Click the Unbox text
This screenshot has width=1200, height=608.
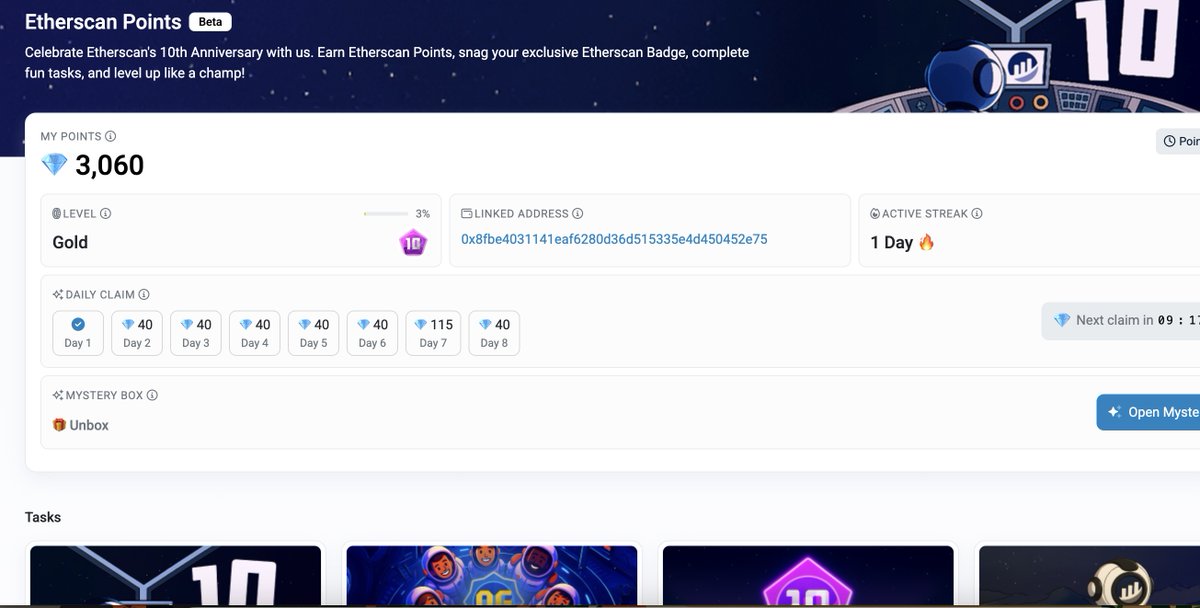[89, 425]
